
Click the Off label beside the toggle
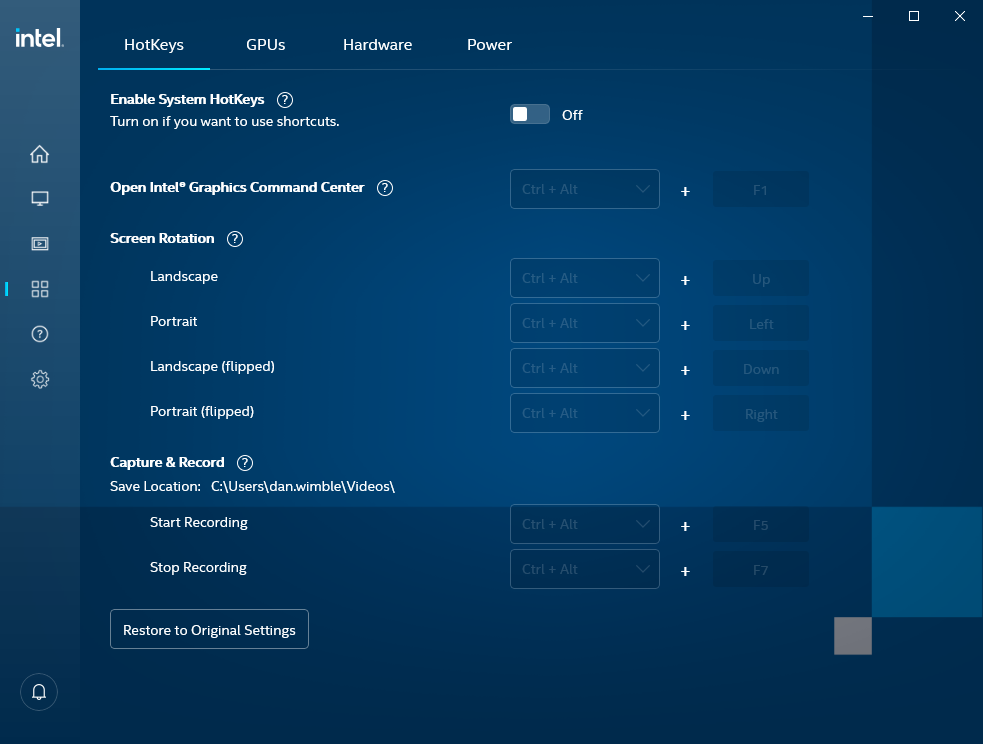click(x=572, y=115)
